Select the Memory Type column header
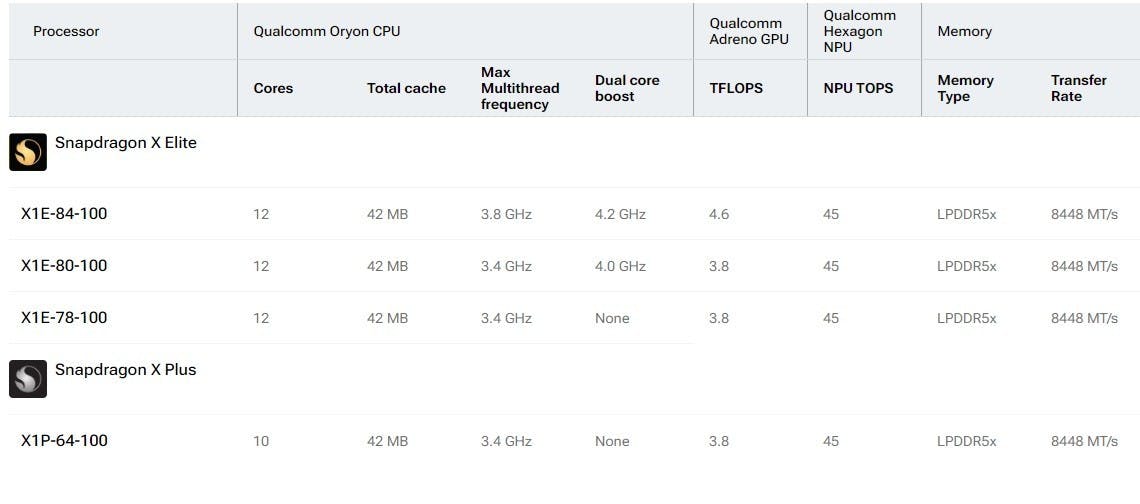This screenshot has height=504, width=1140. pyautogui.click(x=966, y=88)
